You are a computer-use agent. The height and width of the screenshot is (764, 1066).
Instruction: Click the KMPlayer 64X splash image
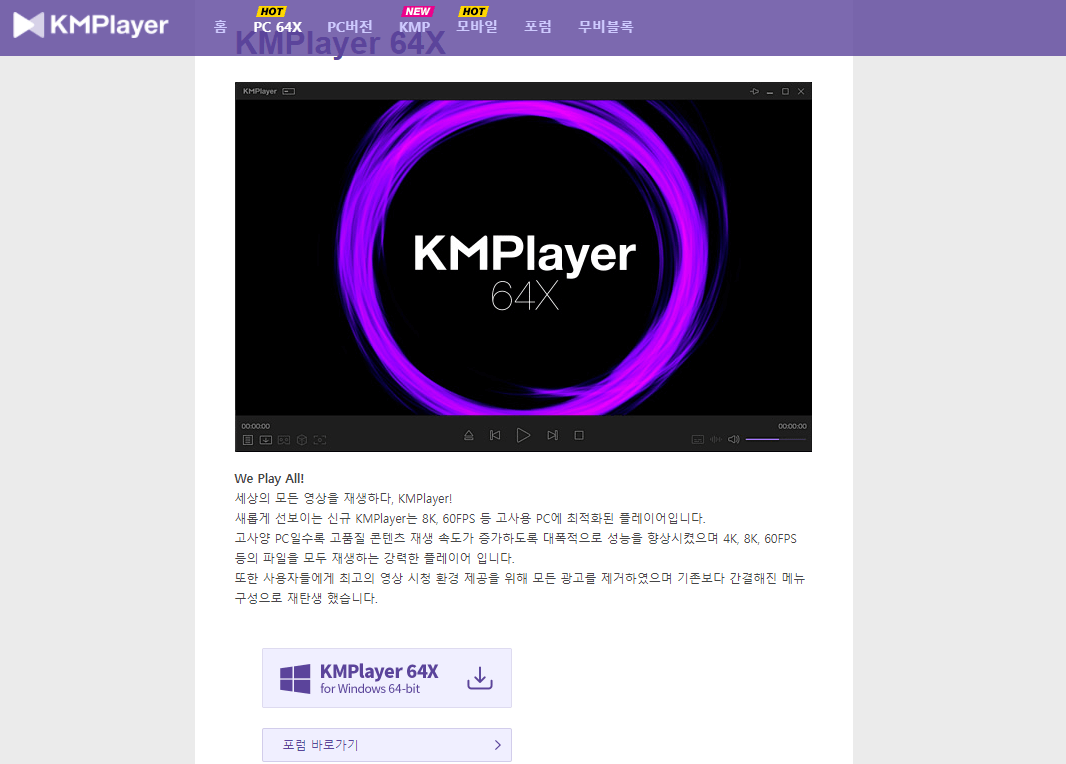tap(523, 258)
